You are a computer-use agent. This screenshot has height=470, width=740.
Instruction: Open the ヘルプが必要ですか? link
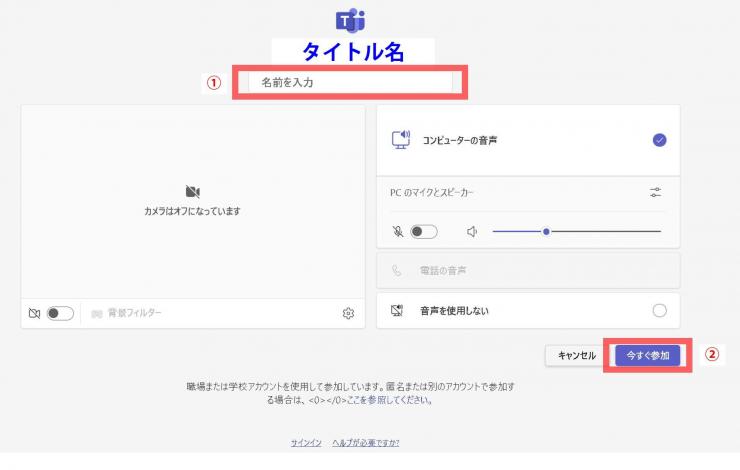point(365,442)
